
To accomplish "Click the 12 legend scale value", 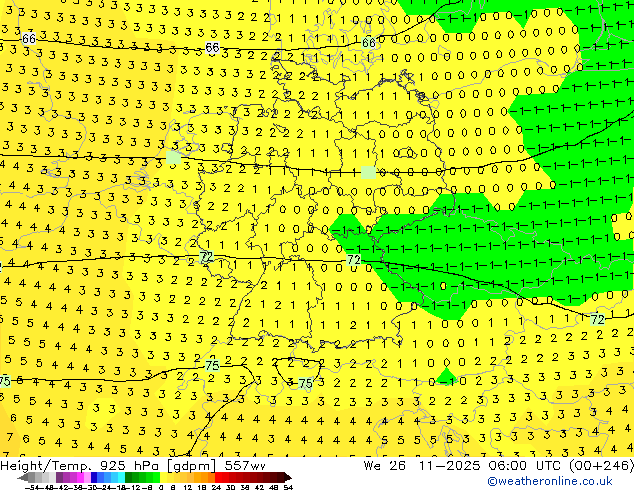I will pos(187,488).
